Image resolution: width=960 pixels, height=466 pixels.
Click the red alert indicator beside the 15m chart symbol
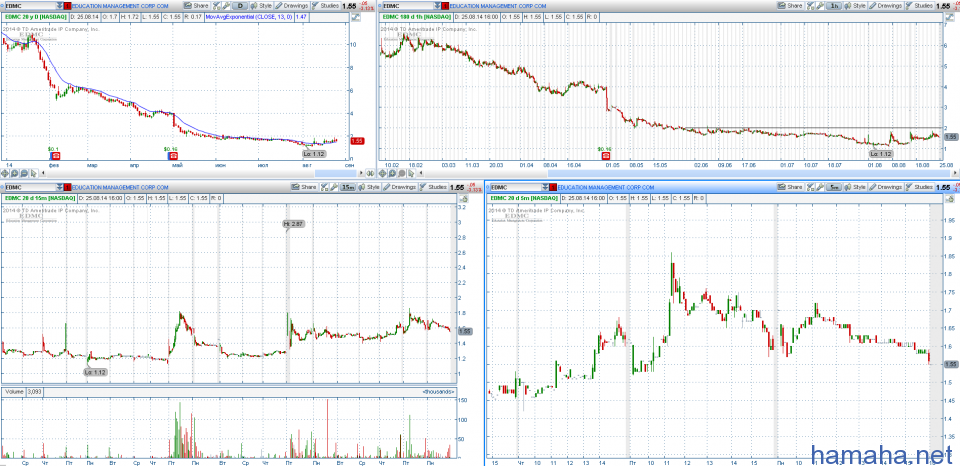click(67, 187)
